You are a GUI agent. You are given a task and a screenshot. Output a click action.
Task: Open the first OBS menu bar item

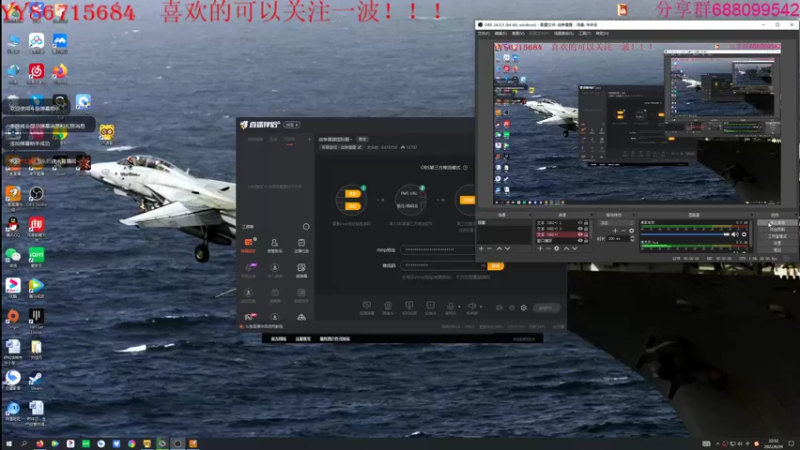[483, 33]
